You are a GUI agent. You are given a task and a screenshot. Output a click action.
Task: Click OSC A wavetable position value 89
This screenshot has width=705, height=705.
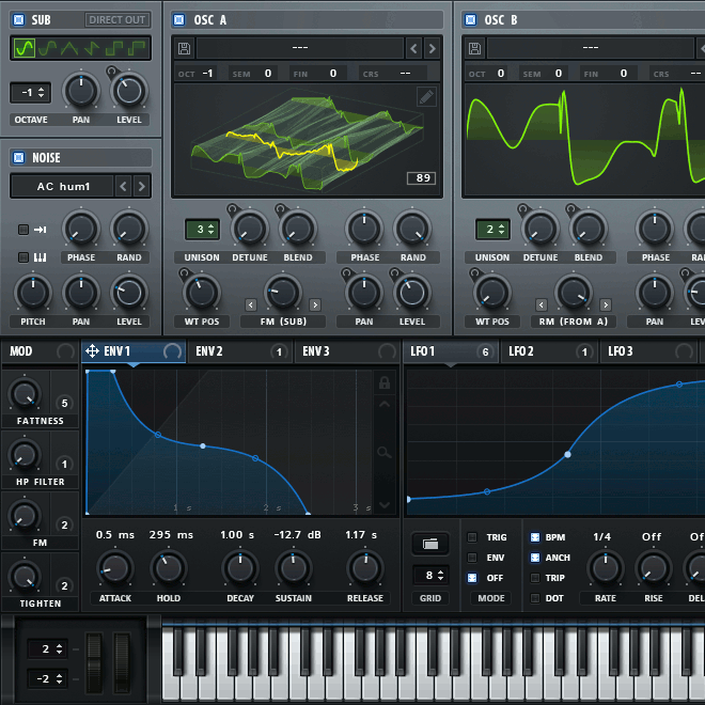[422, 178]
